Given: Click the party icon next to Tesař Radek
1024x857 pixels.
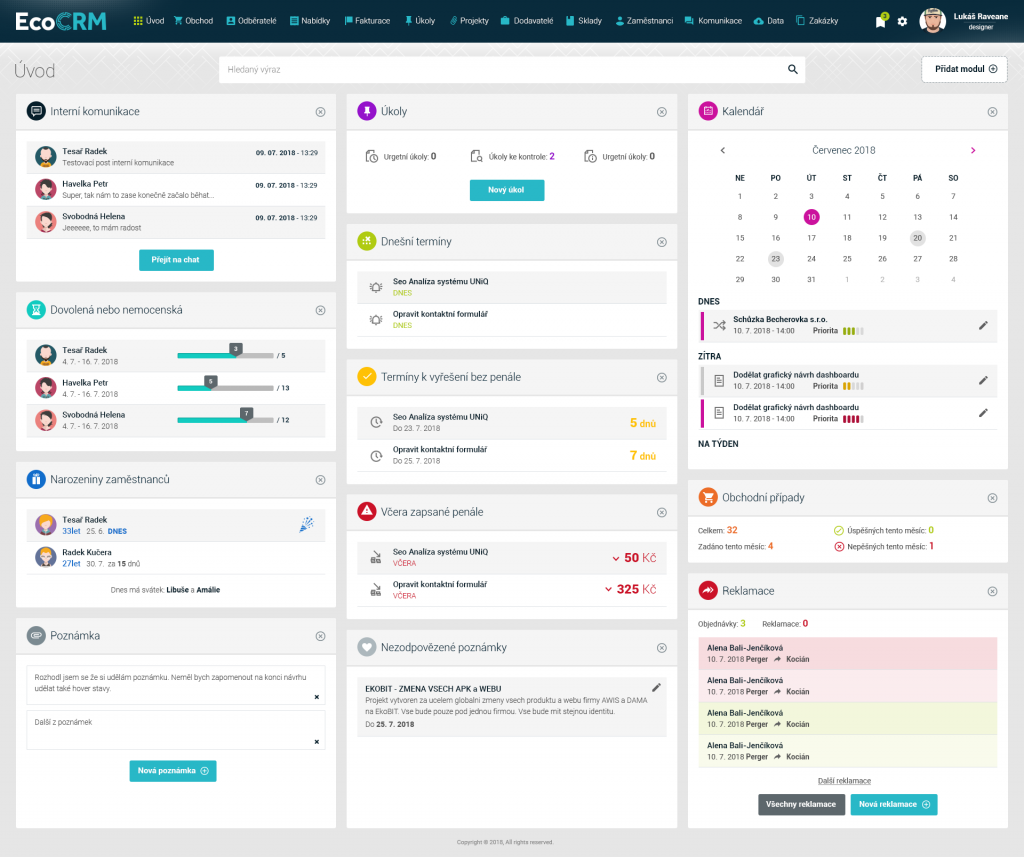Looking at the screenshot, I should pos(306,525).
